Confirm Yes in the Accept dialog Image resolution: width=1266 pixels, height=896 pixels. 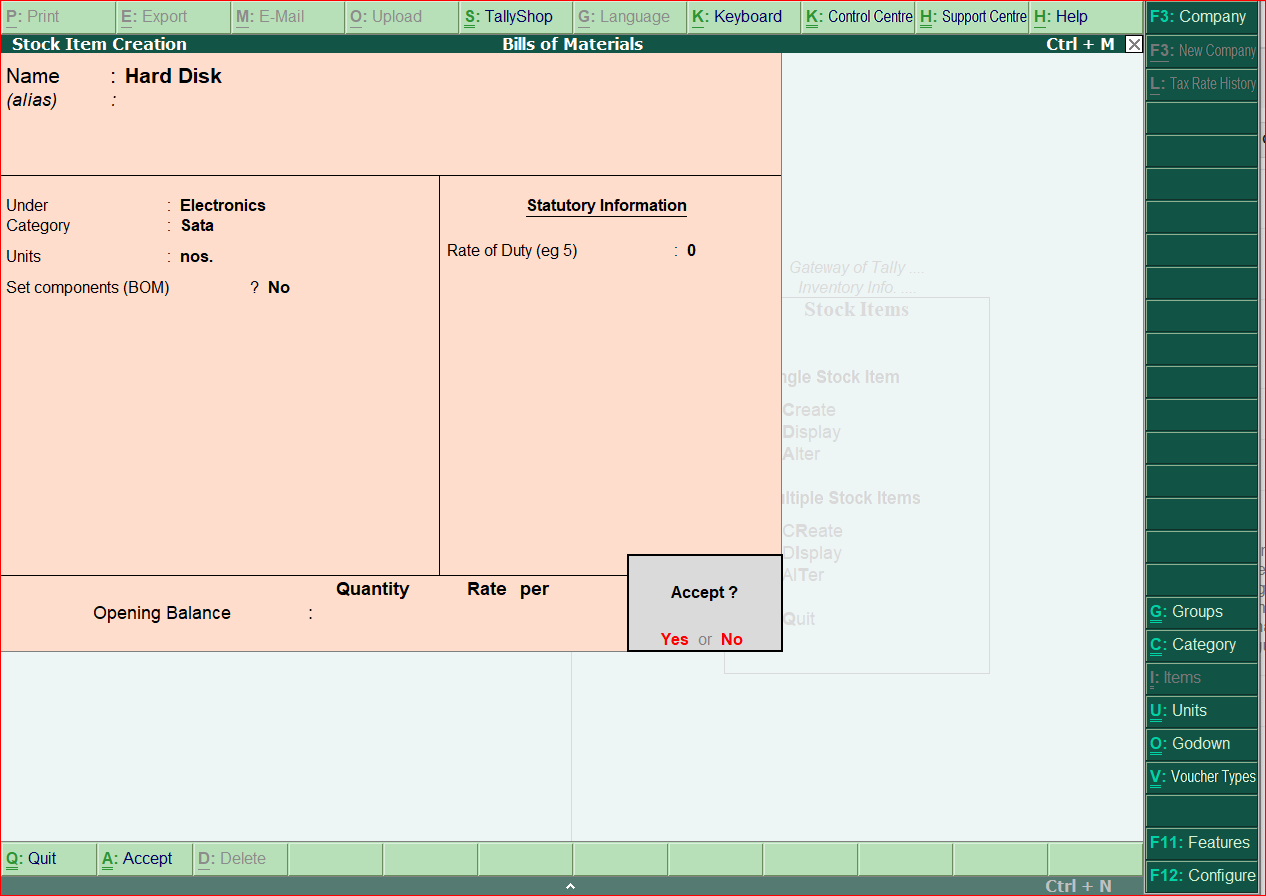click(x=675, y=639)
